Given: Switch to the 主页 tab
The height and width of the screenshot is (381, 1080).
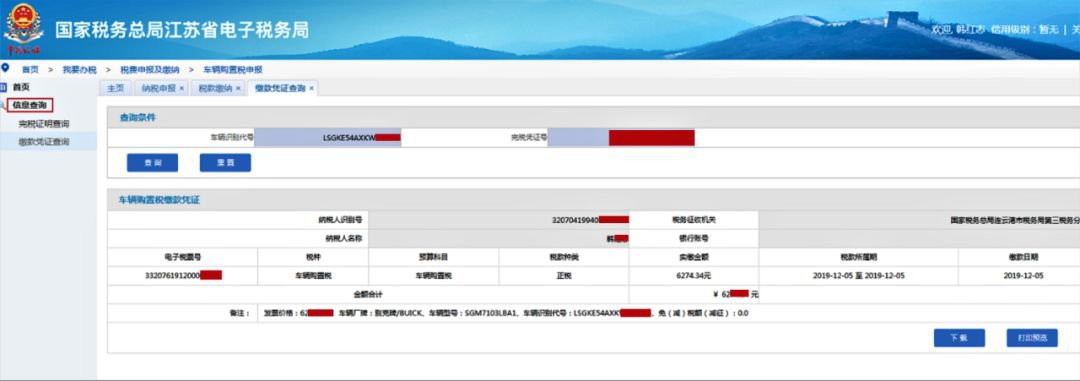Looking at the screenshot, I should 116,88.
